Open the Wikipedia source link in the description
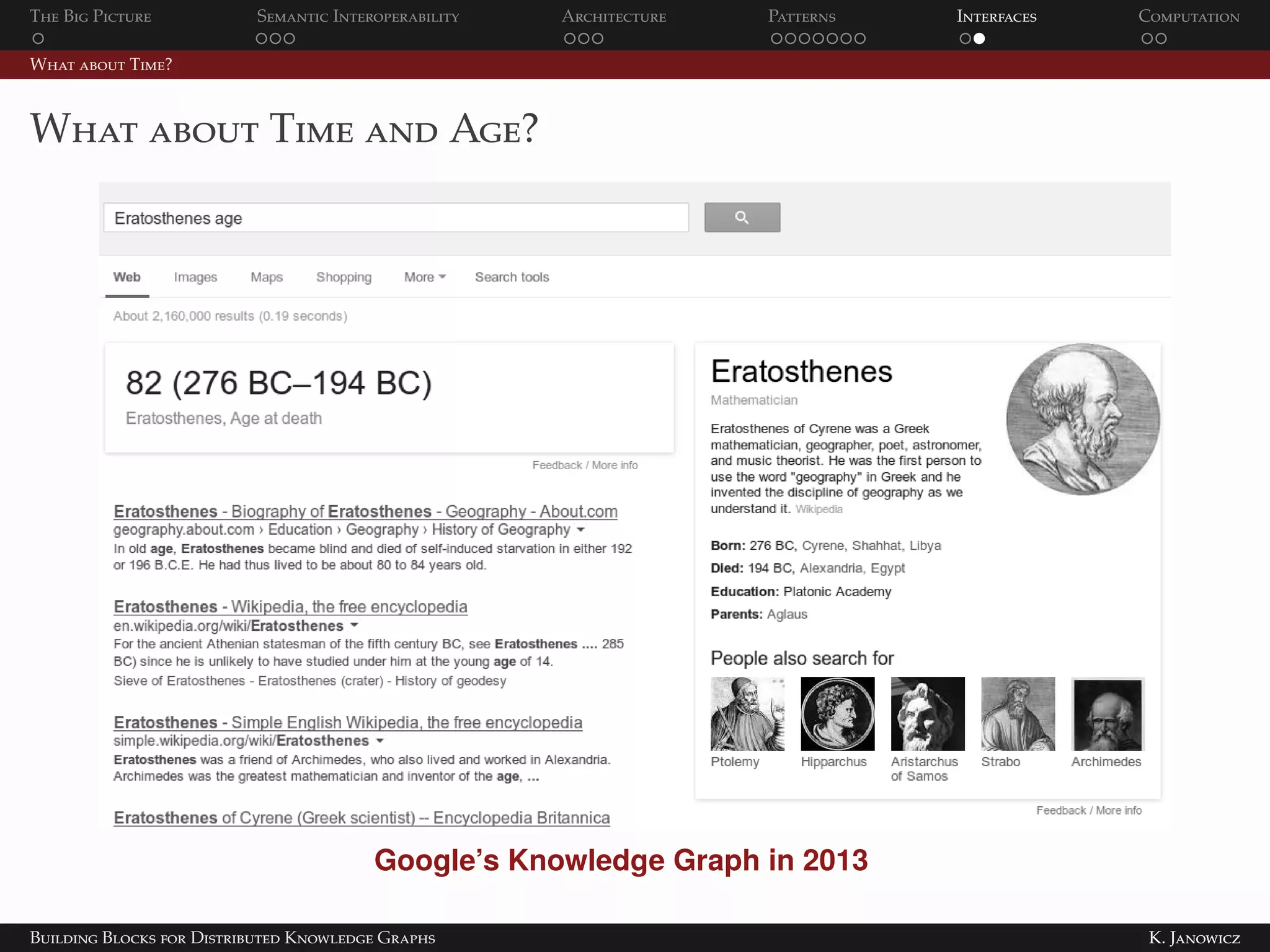Viewport: 1270px width, 952px height. pyautogui.click(x=819, y=509)
